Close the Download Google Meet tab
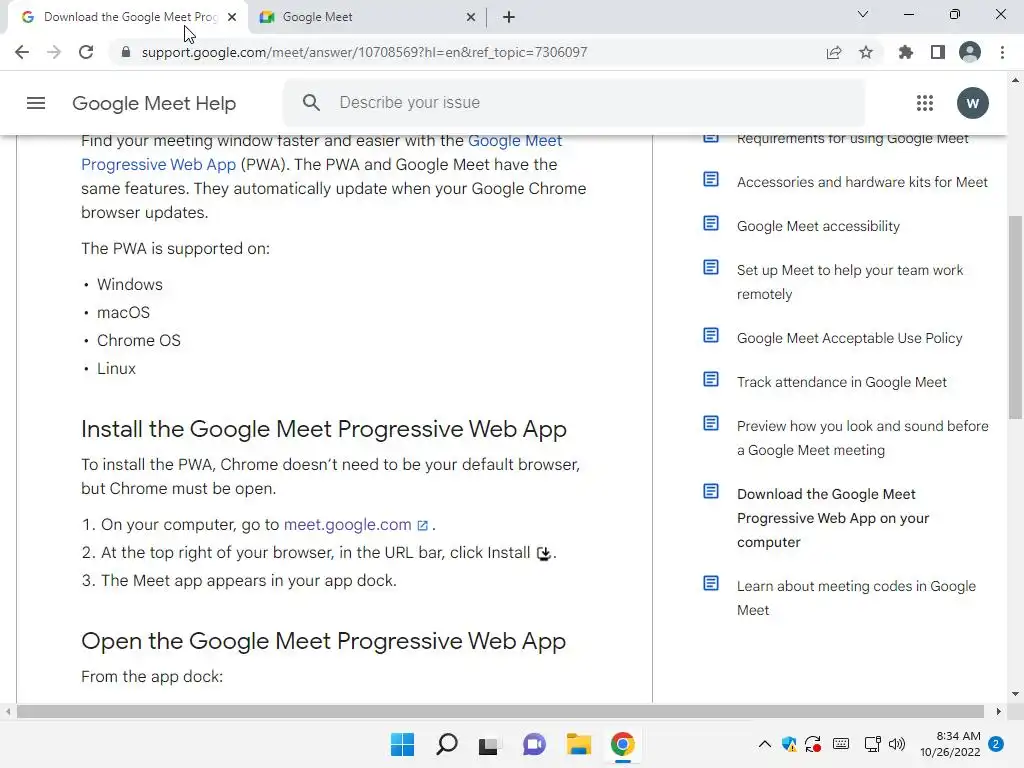This screenshot has height=768, width=1024. click(232, 17)
